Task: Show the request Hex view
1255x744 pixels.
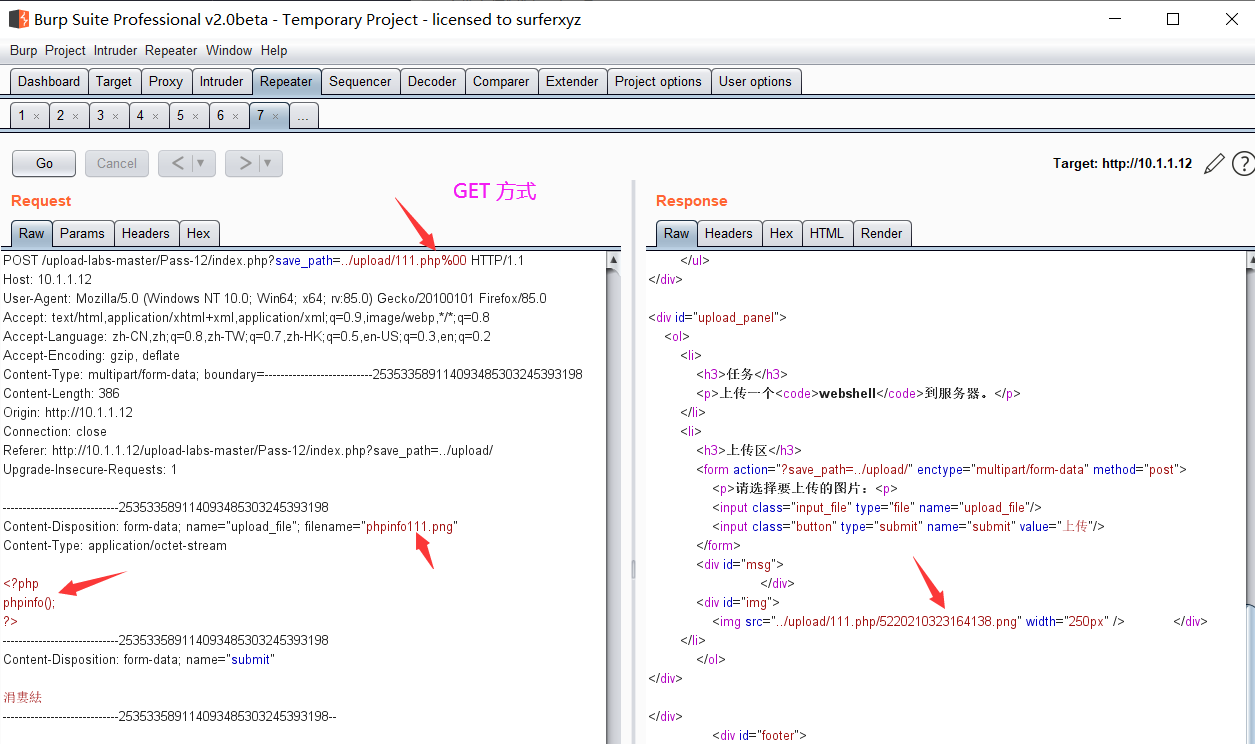Action: (199, 233)
